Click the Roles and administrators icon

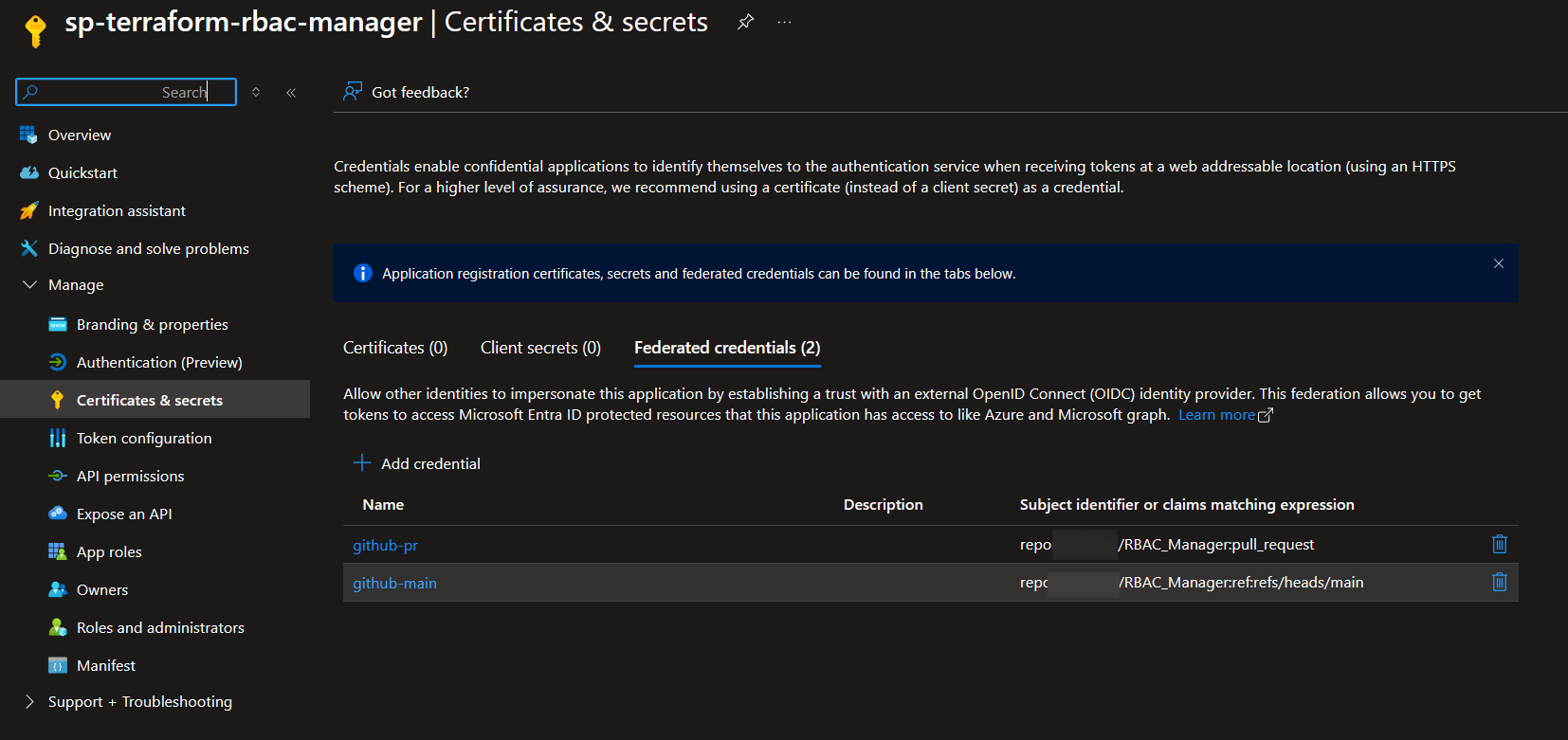(57, 627)
